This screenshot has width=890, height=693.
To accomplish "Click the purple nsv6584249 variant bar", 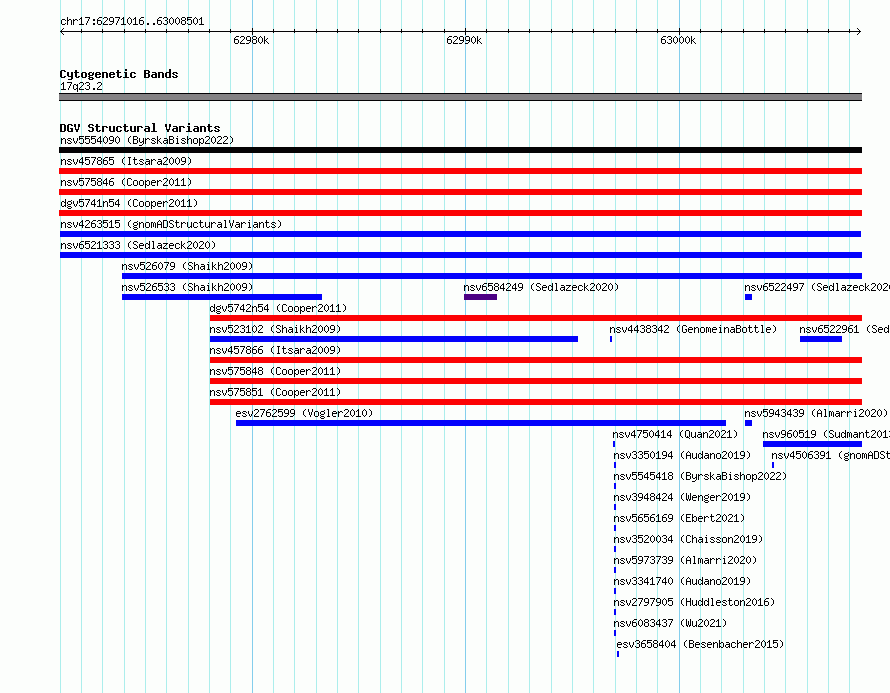I will (x=480, y=297).
